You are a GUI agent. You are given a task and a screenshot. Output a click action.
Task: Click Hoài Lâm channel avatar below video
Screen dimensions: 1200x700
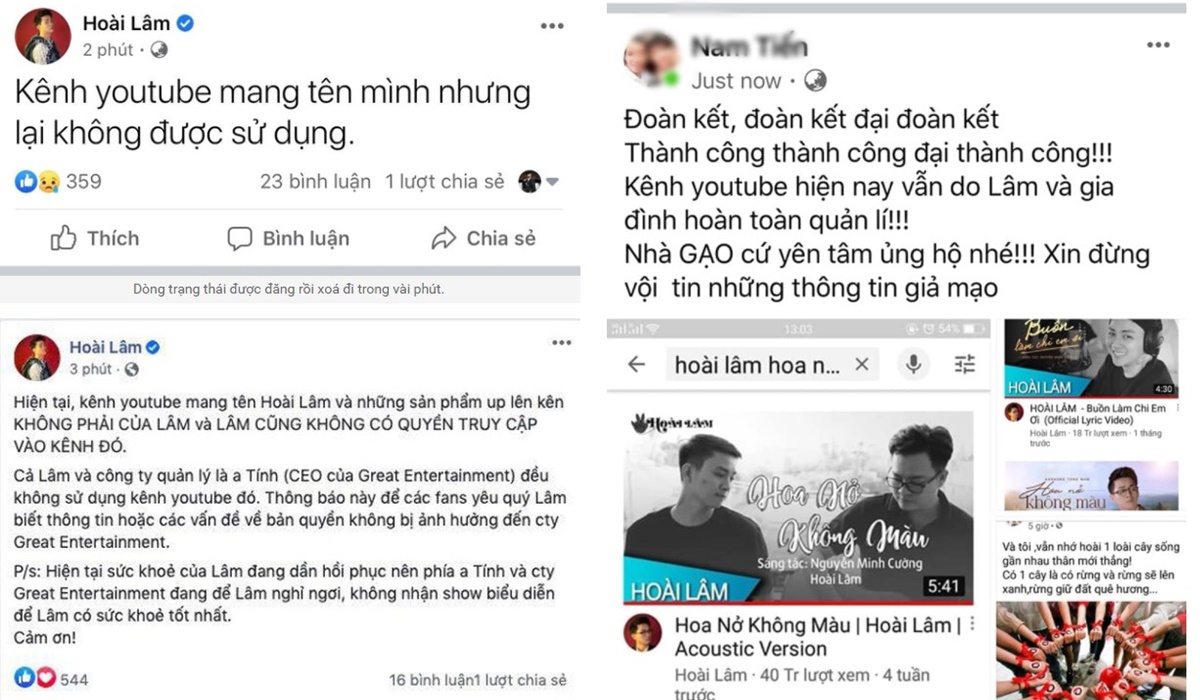642,634
